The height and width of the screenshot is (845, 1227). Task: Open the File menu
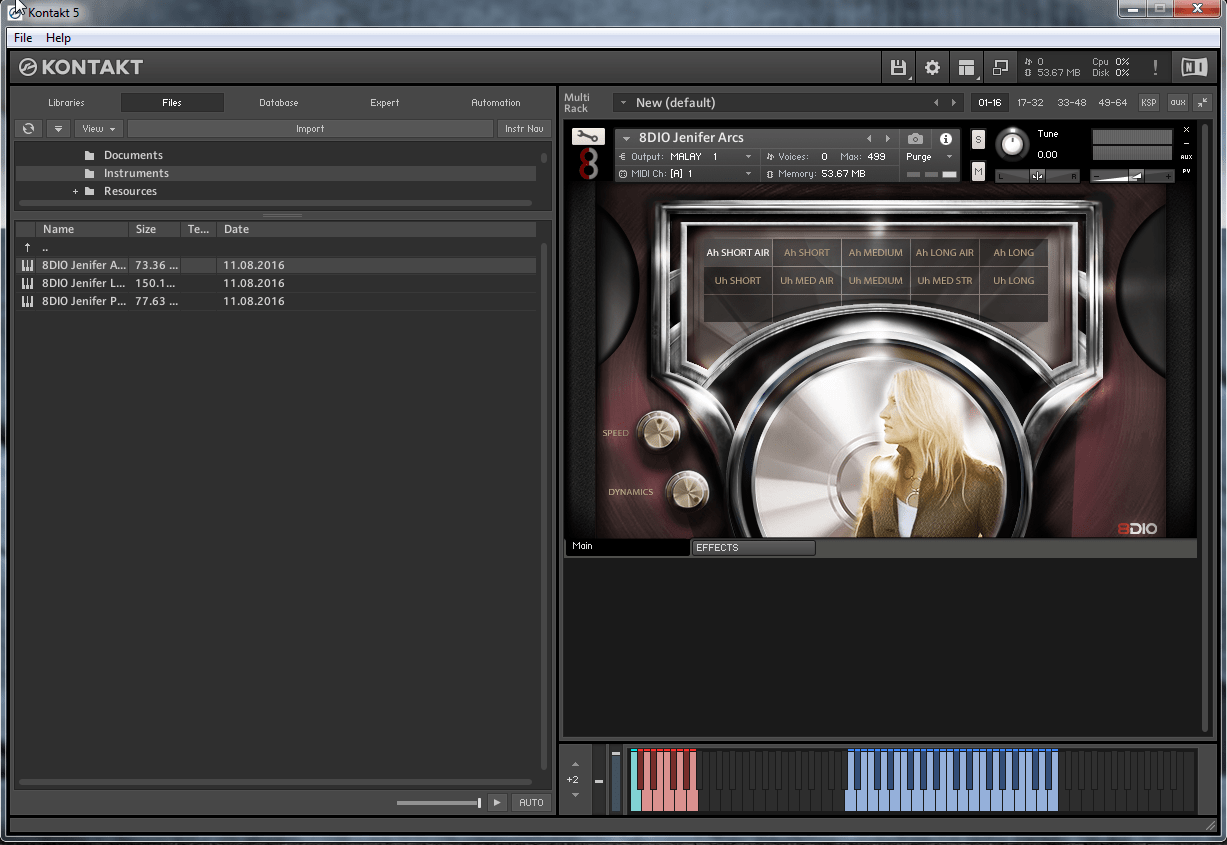click(23, 38)
